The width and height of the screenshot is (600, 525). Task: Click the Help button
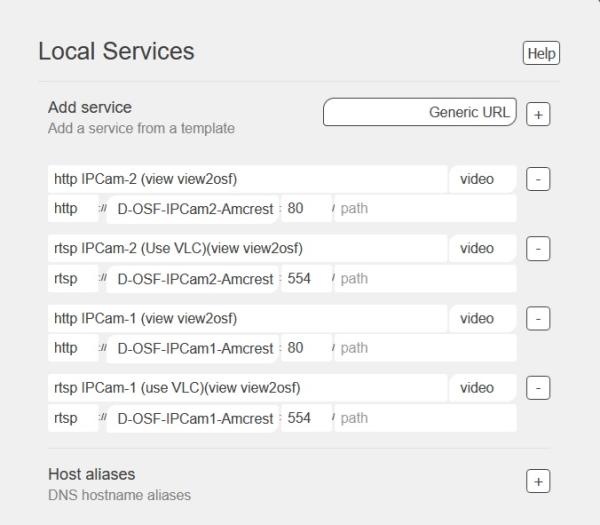coord(541,54)
